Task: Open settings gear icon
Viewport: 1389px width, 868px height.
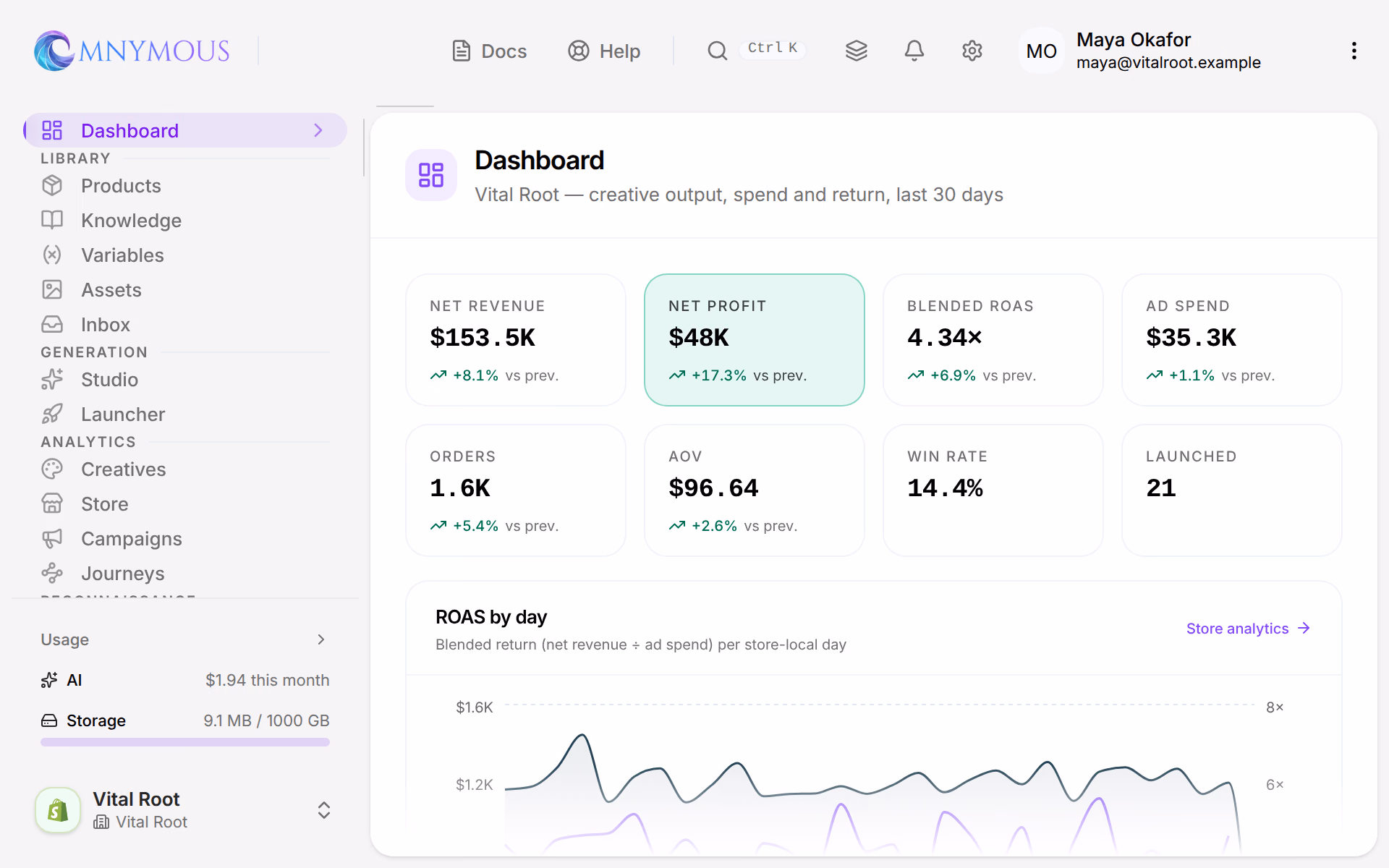Action: (x=972, y=51)
